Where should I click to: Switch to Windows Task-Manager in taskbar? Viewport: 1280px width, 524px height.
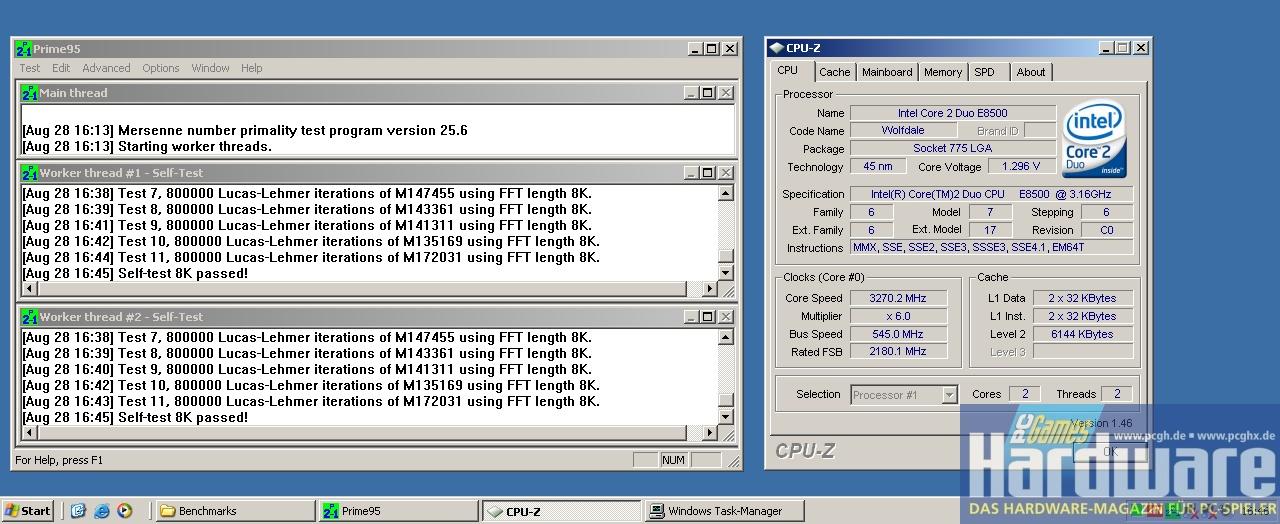725,511
